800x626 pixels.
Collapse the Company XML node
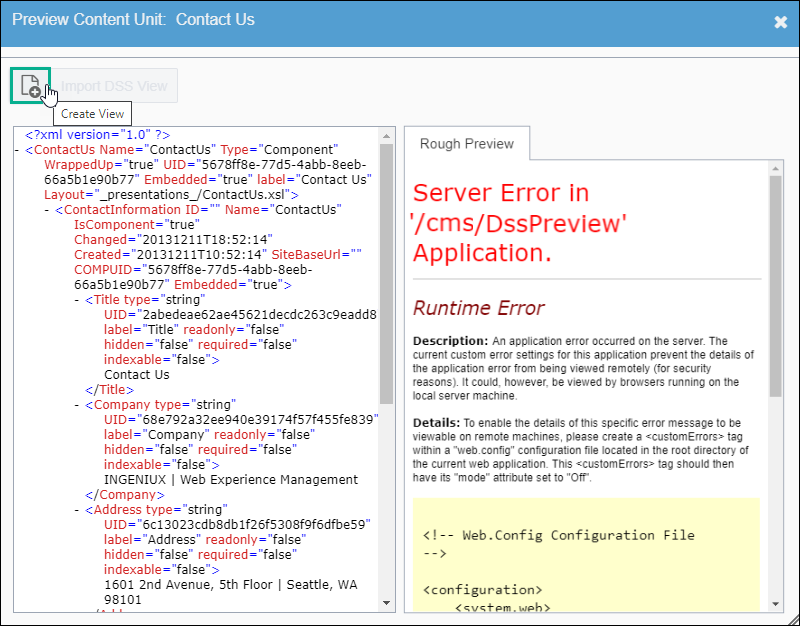coord(77,405)
